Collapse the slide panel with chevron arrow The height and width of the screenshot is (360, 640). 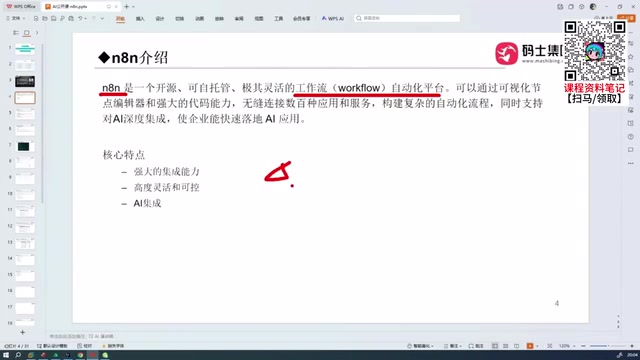[x=37, y=33]
